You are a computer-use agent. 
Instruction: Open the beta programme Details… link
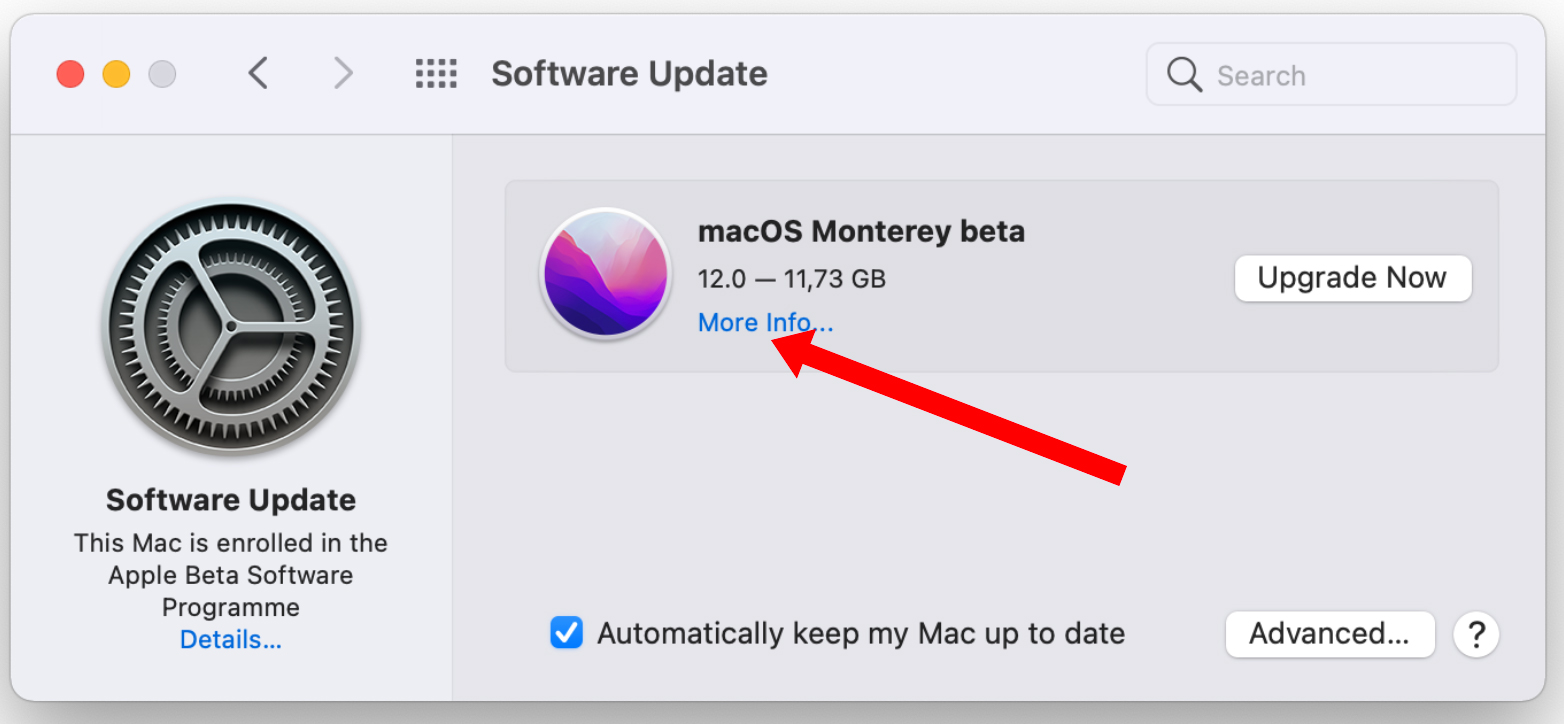[231, 639]
